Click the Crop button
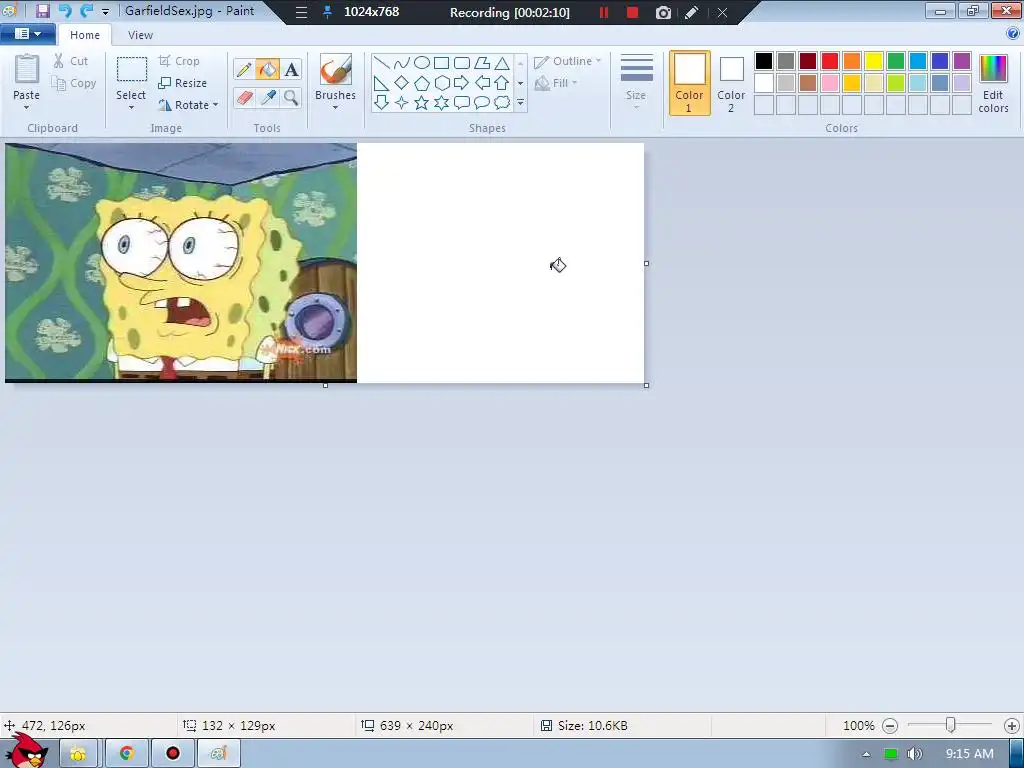The height and width of the screenshot is (768, 1024). pos(179,61)
